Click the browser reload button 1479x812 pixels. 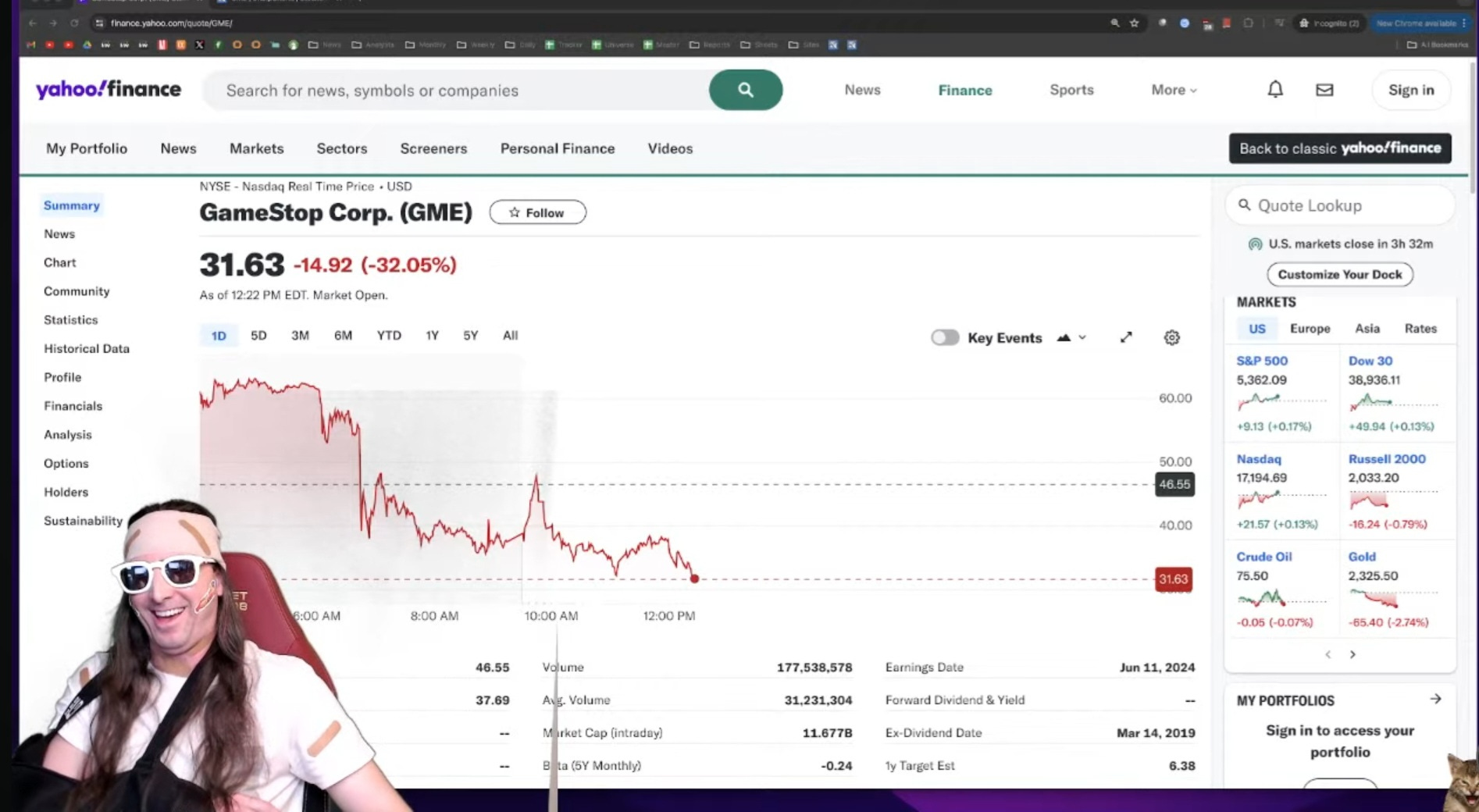pyautogui.click(x=74, y=23)
